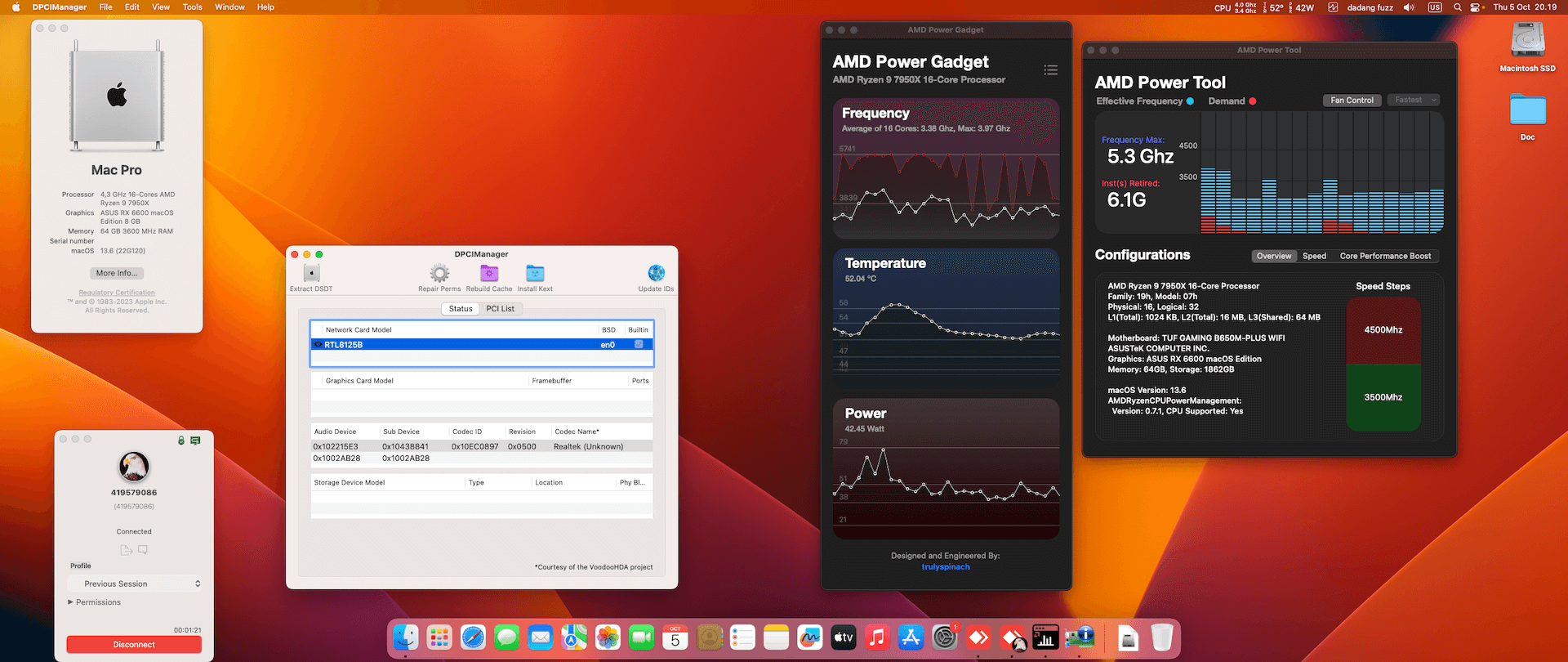Screen dimensions: 1568x662
Task: Click the file transfer icon in AnyDesk session panel
Action: [x=126, y=550]
